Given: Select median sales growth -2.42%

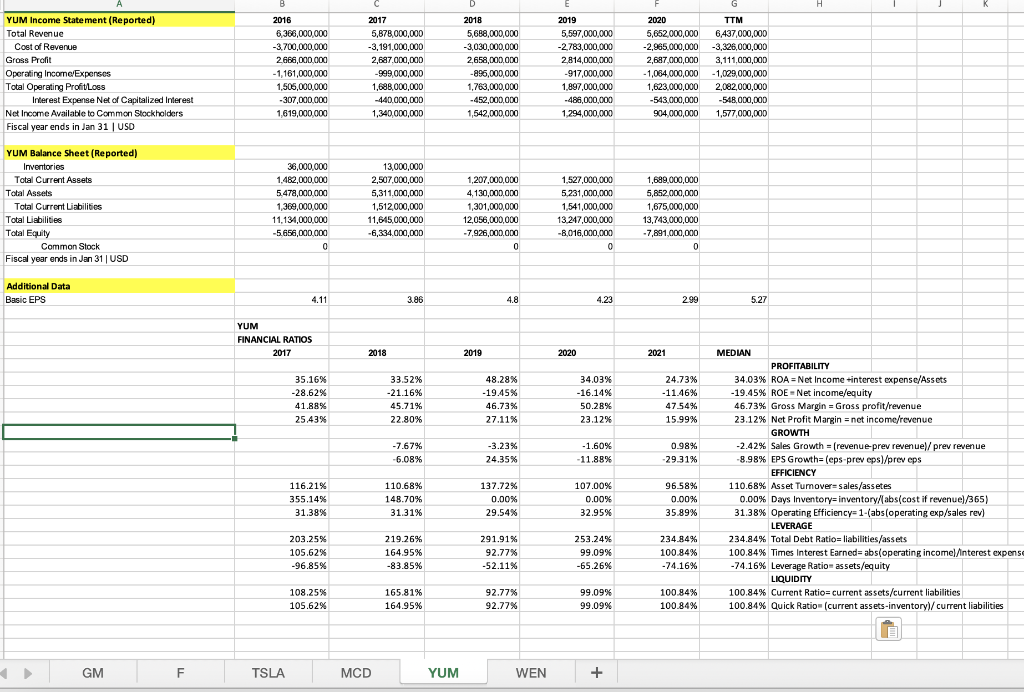Looking at the screenshot, I should [751, 446].
